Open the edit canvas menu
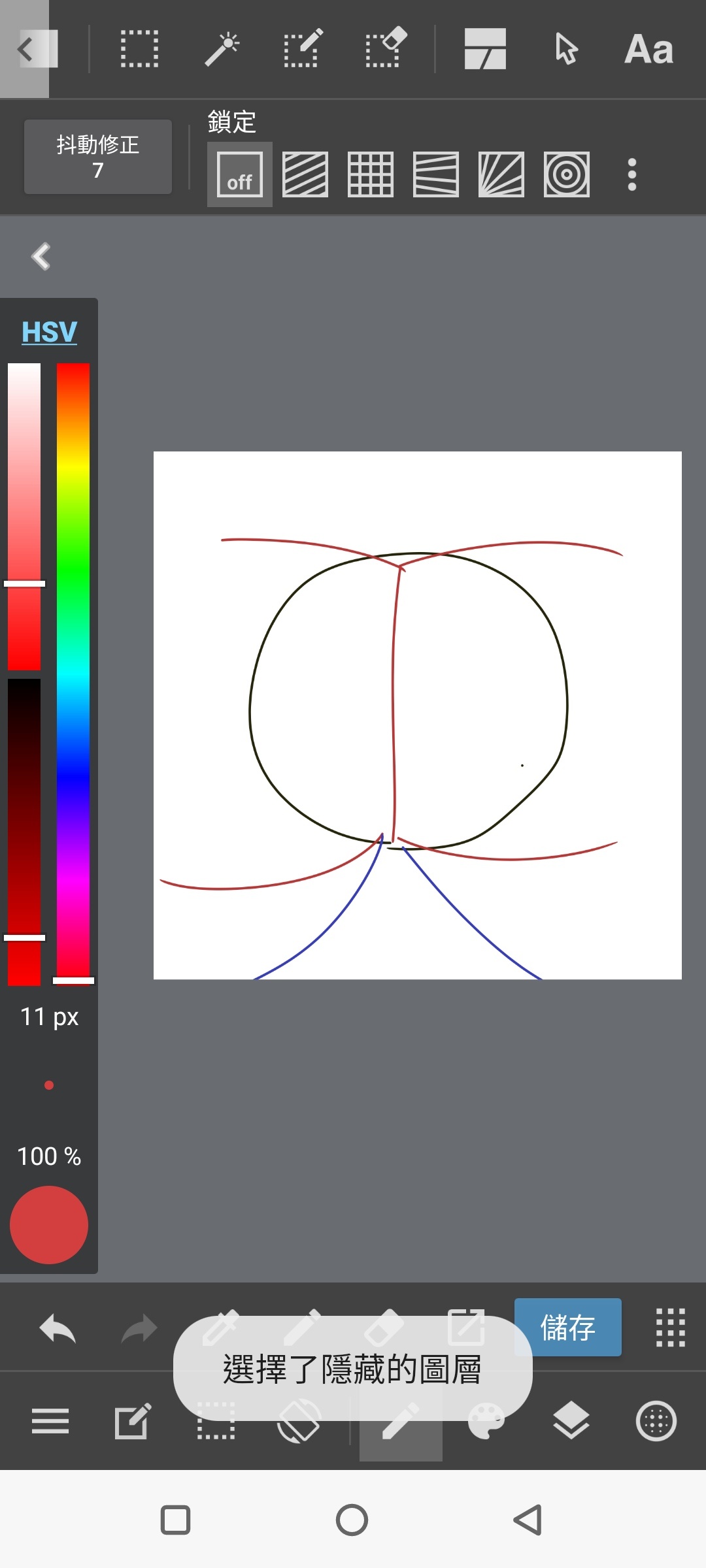The image size is (706, 1568). click(133, 1421)
